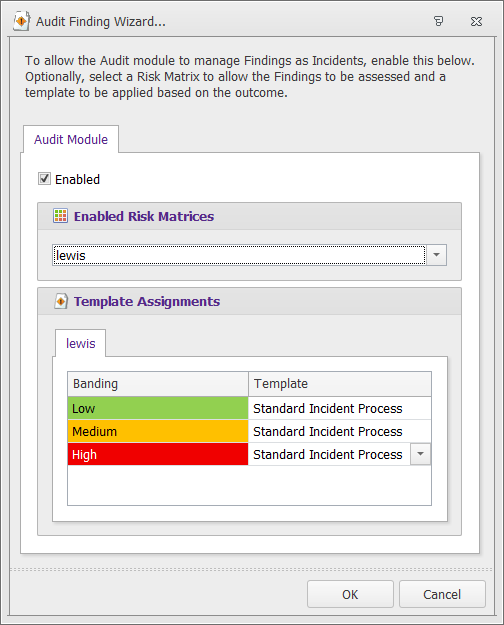Select the orange Medium banding cell
Screen dimensions: 504x625
point(158,431)
